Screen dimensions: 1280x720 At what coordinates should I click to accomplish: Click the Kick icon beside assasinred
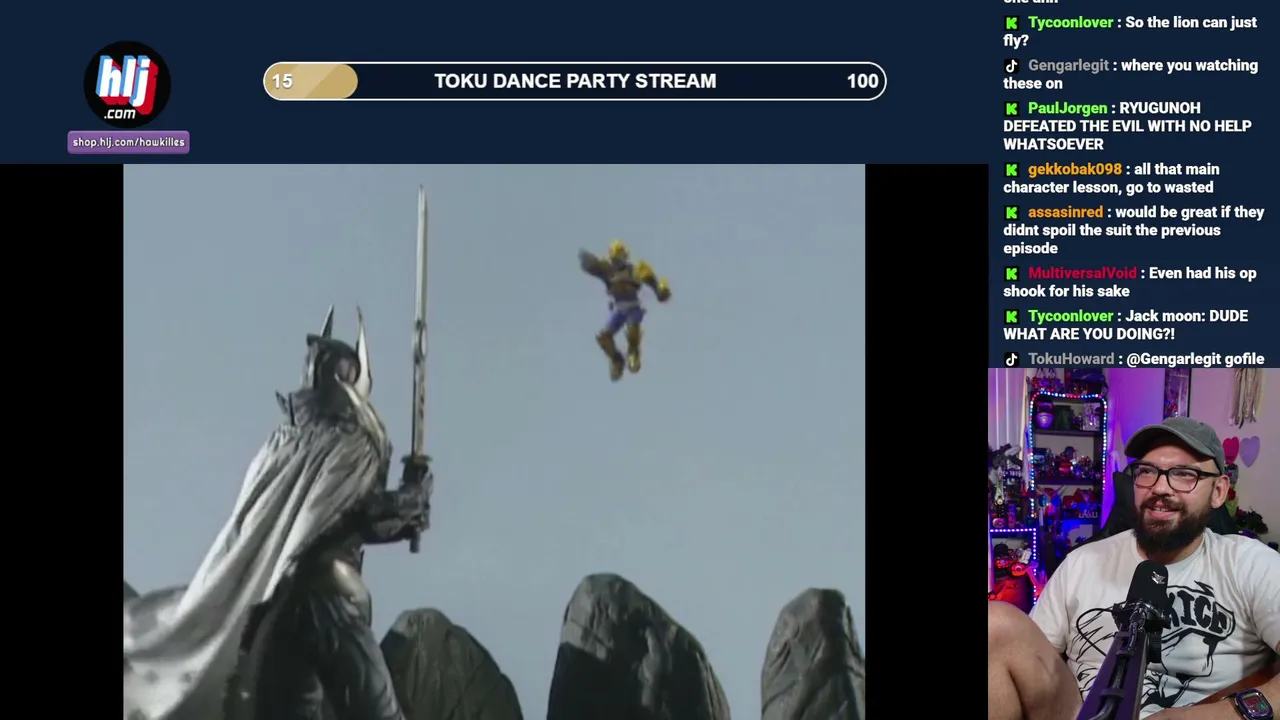(x=1011, y=213)
